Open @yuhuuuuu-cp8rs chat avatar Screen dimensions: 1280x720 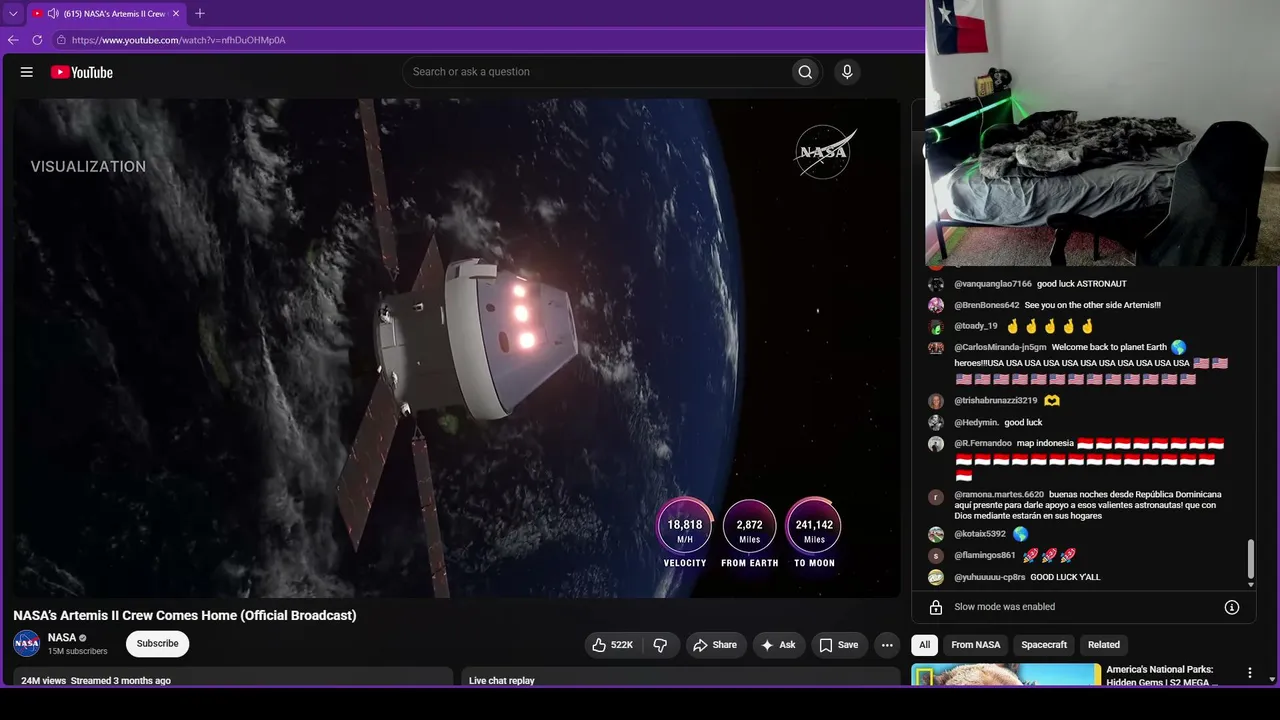click(x=936, y=577)
